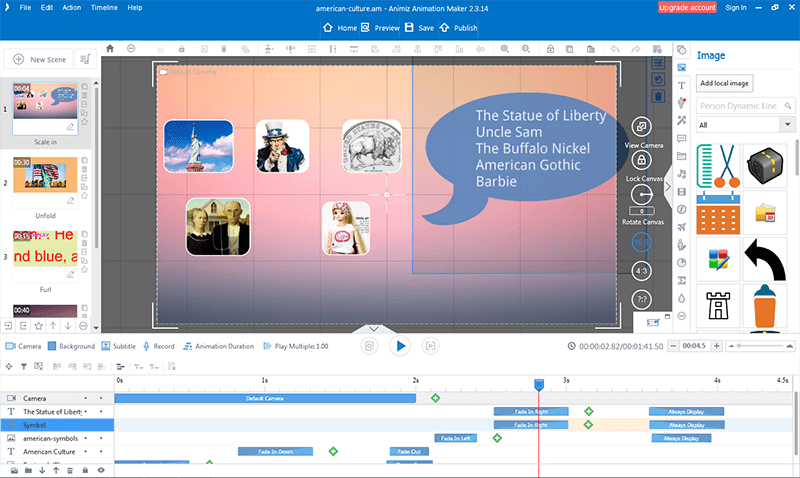This screenshot has height=478, width=800.
Task: Open the Action menu
Action: 71,8
